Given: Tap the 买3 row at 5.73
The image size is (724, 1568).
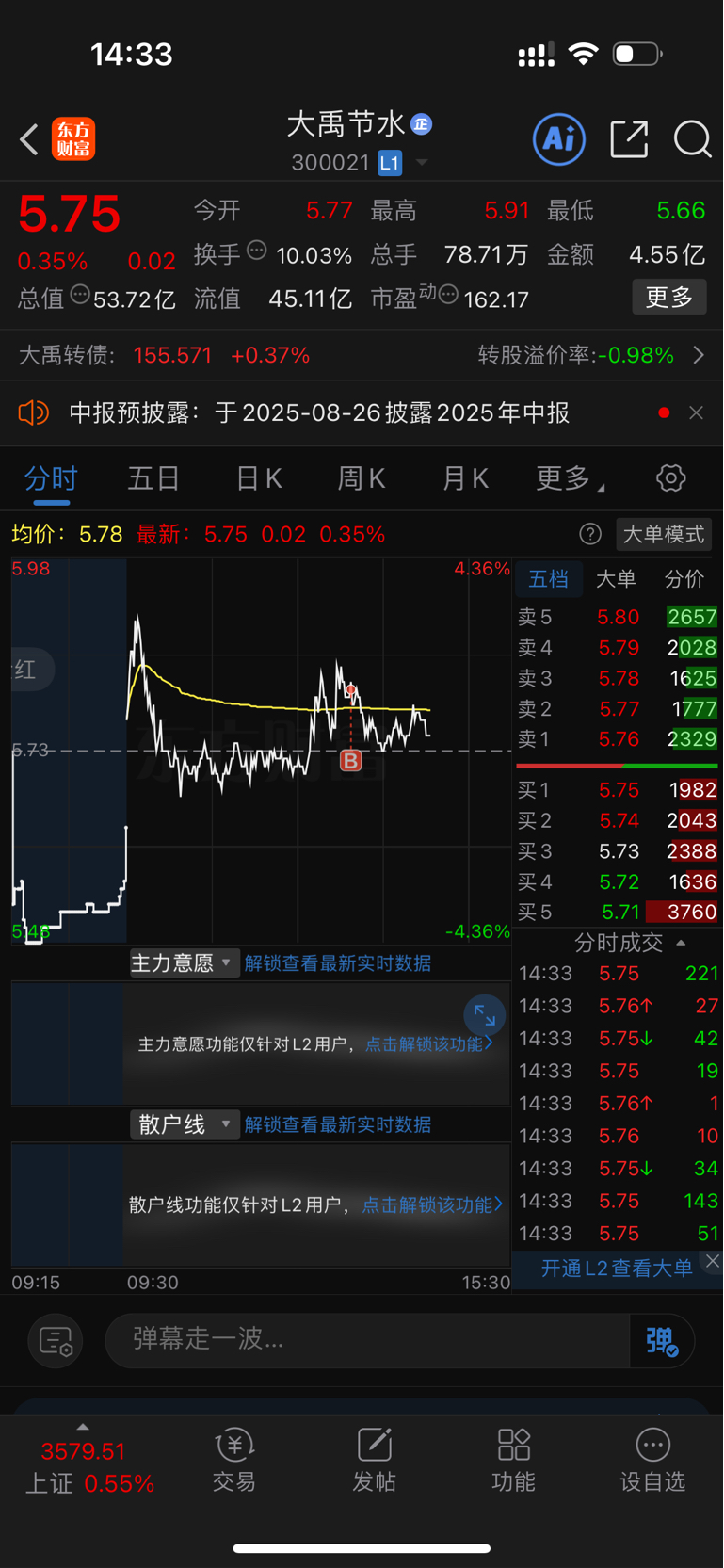Looking at the screenshot, I should (617, 851).
